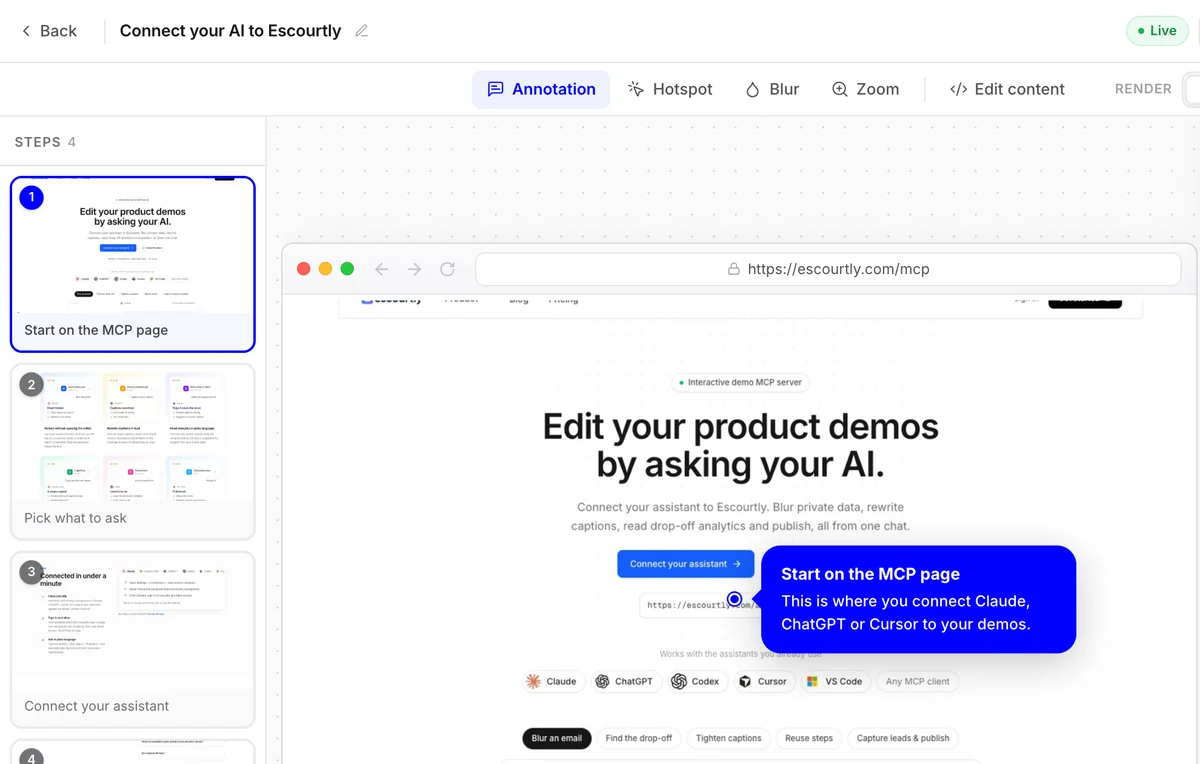The height and width of the screenshot is (764, 1200).
Task: Select the Capture leads & publish tab
Action: click(903, 738)
